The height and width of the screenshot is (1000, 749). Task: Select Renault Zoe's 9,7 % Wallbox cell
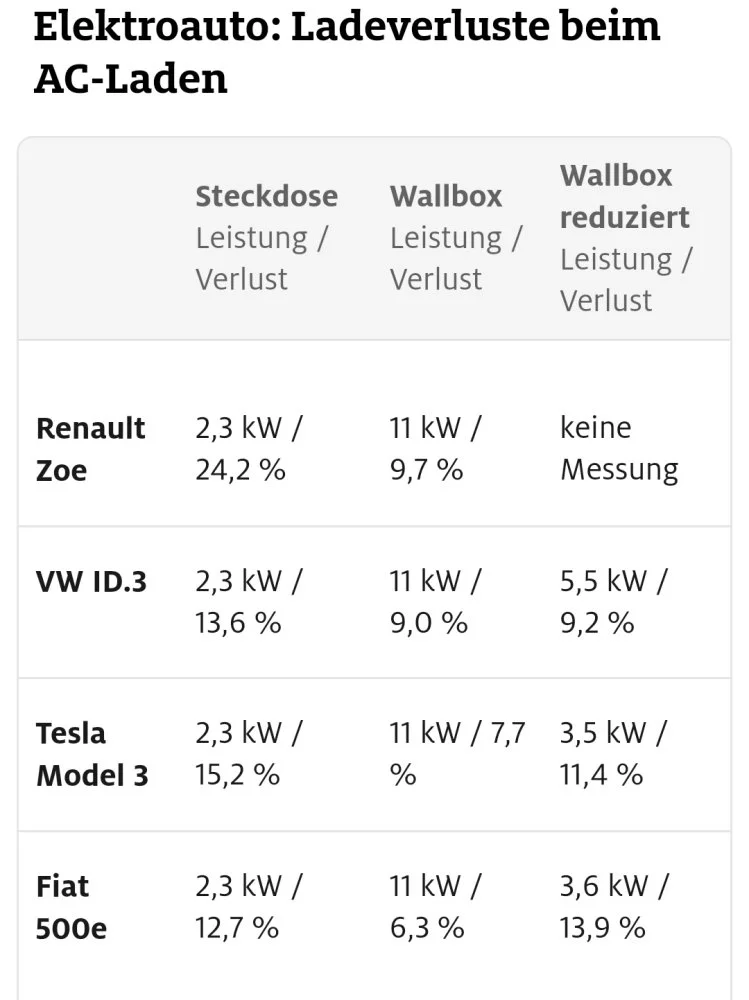pos(436,449)
